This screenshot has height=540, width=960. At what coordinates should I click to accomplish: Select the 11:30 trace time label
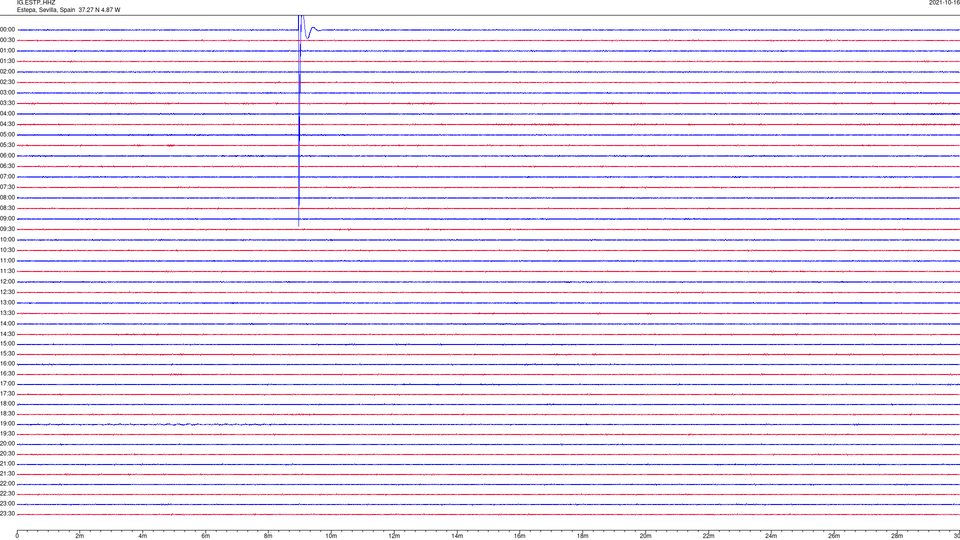point(7,271)
